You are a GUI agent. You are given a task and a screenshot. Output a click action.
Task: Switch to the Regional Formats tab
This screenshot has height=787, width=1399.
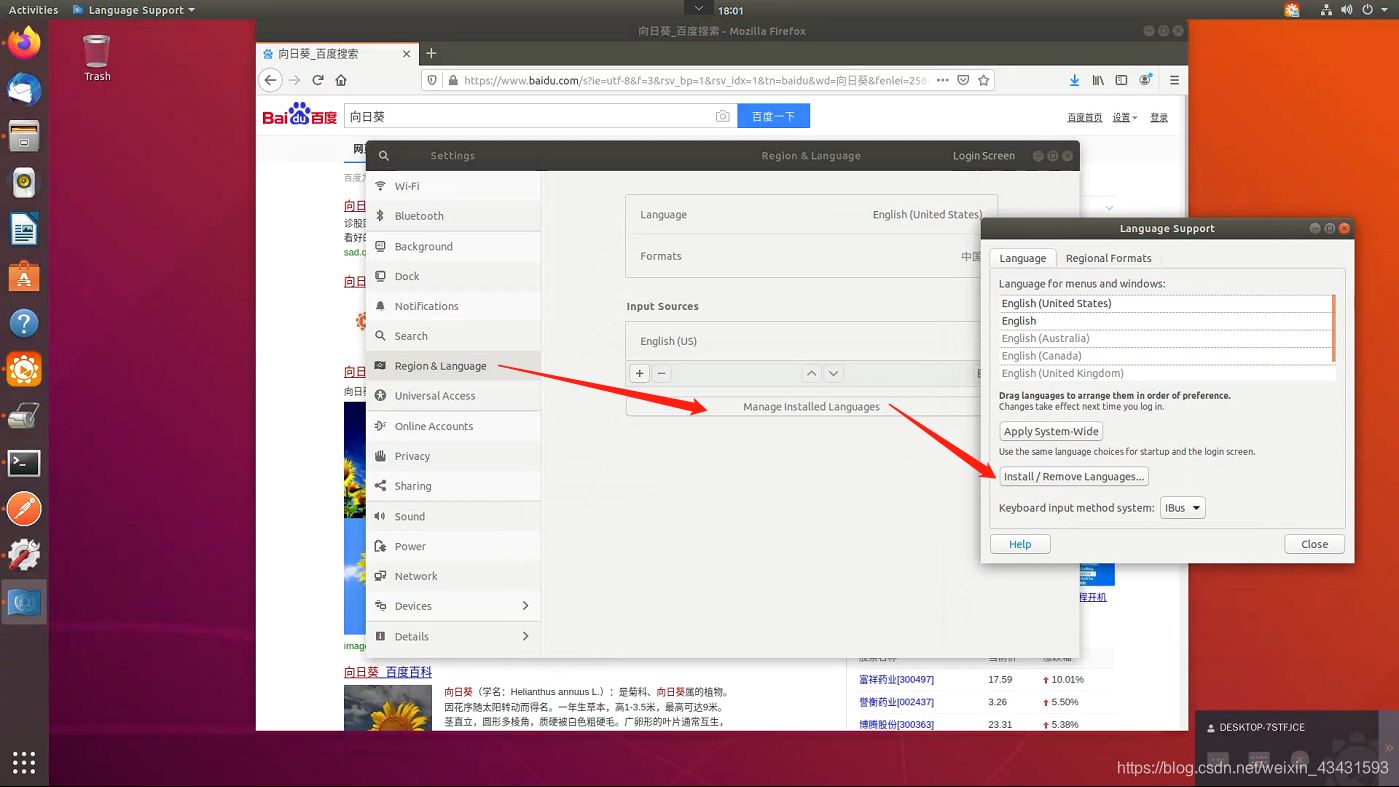pos(1108,258)
